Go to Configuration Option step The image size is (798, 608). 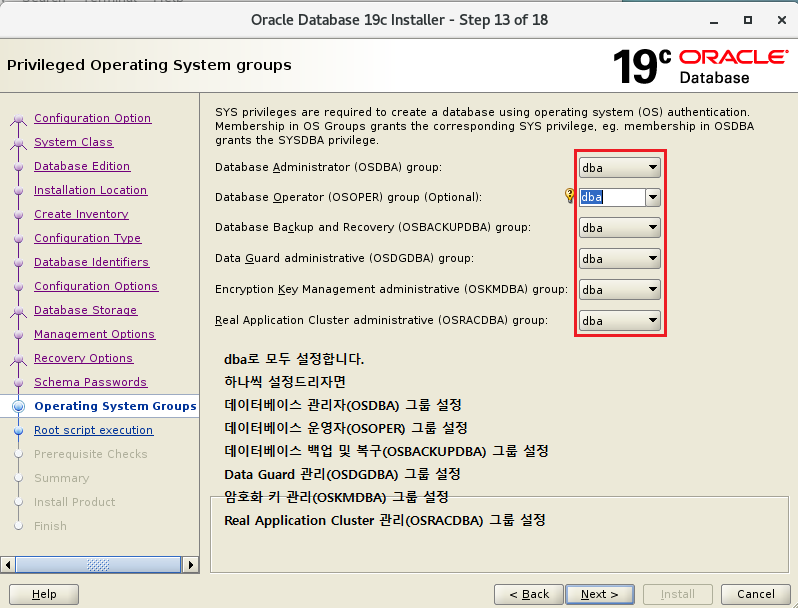coord(93,118)
